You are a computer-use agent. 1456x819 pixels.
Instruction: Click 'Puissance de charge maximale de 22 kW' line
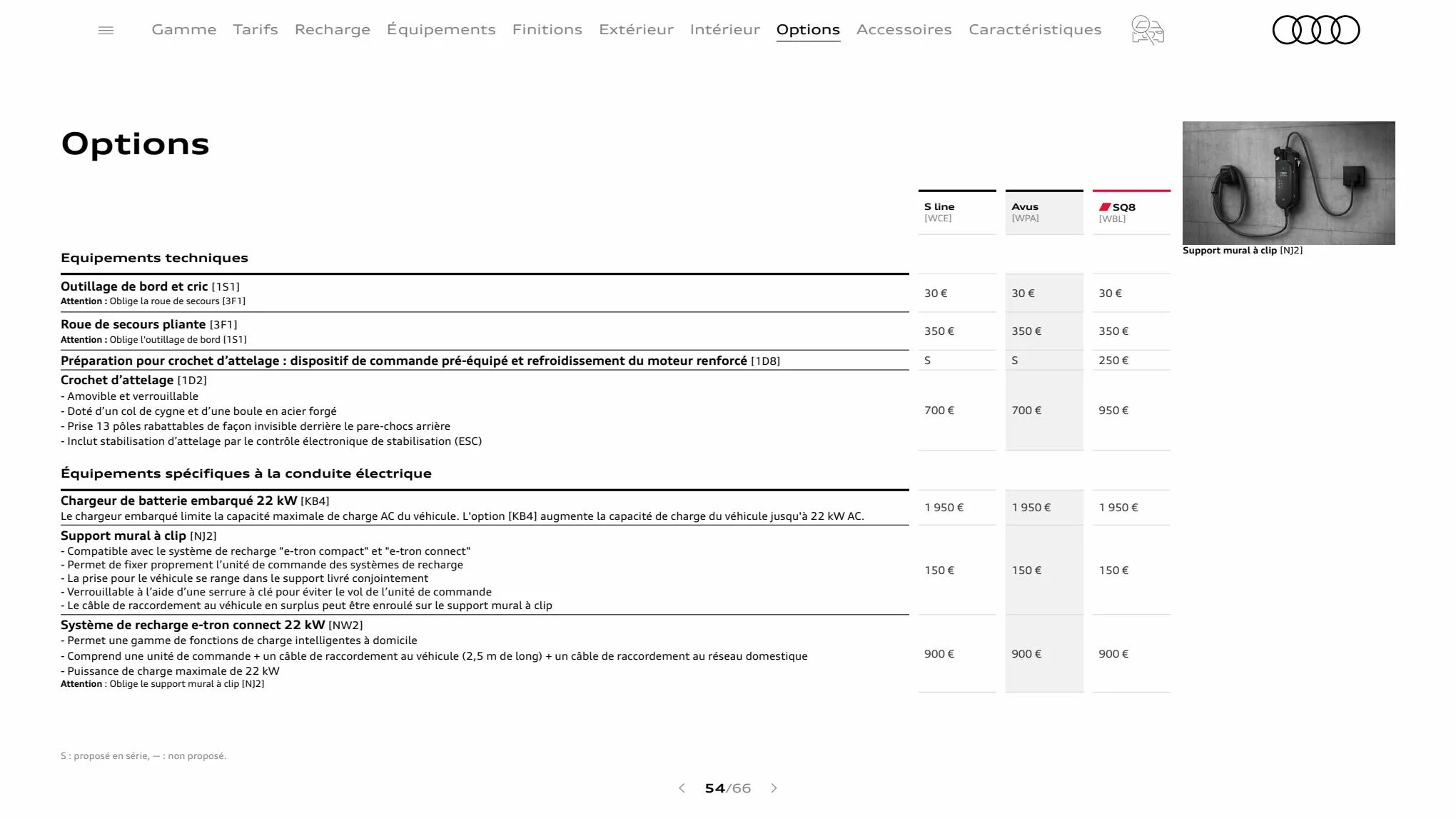(x=170, y=671)
